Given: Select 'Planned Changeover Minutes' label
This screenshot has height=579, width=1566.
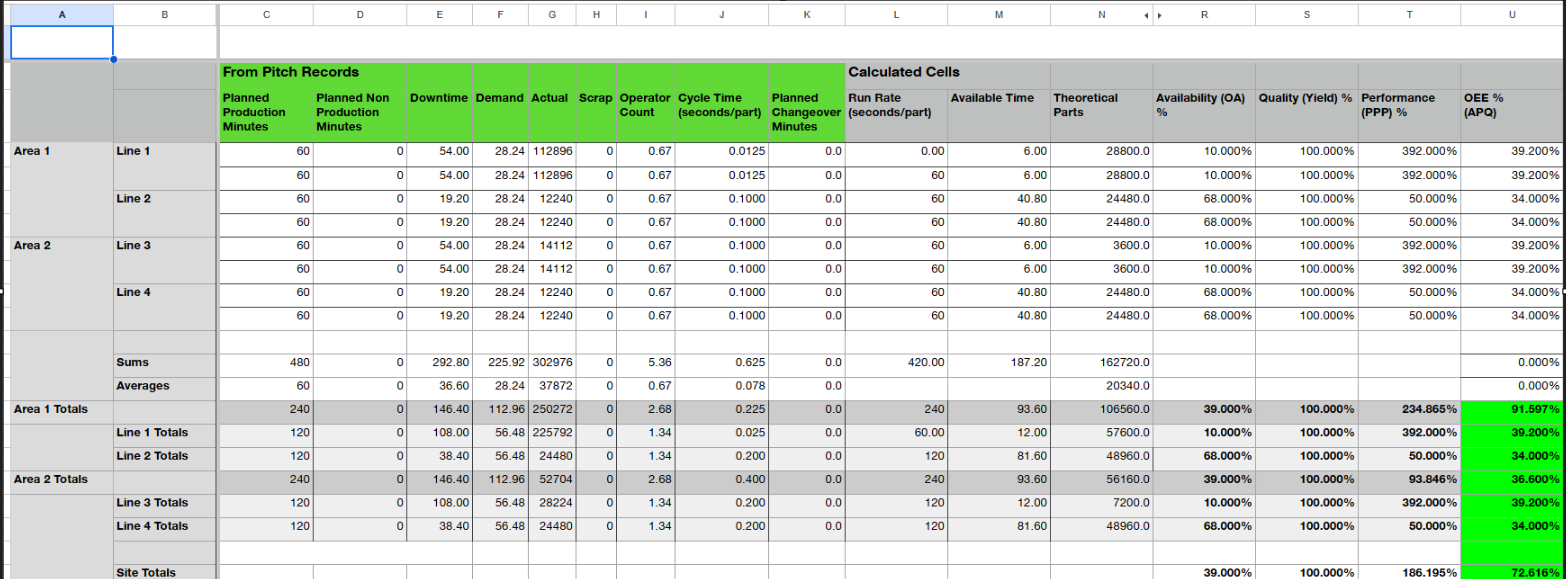Looking at the screenshot, I should point(807,112).
